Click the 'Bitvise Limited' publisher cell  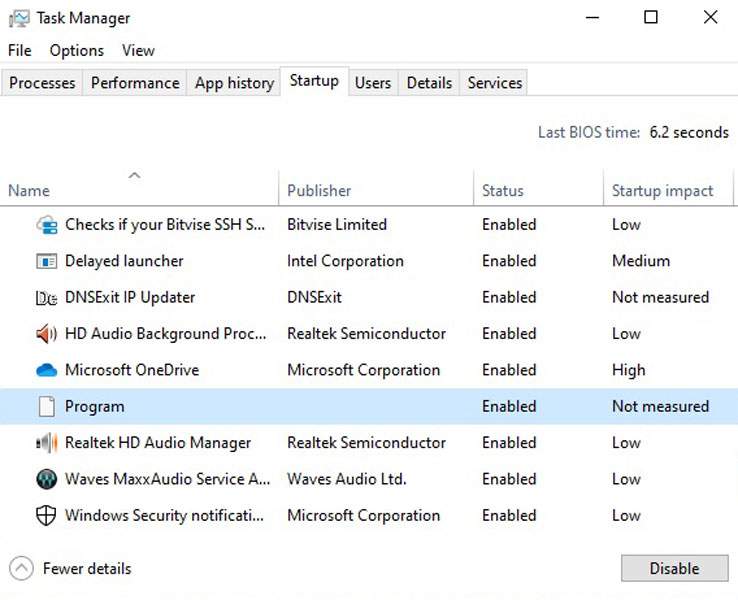point(337,225)
